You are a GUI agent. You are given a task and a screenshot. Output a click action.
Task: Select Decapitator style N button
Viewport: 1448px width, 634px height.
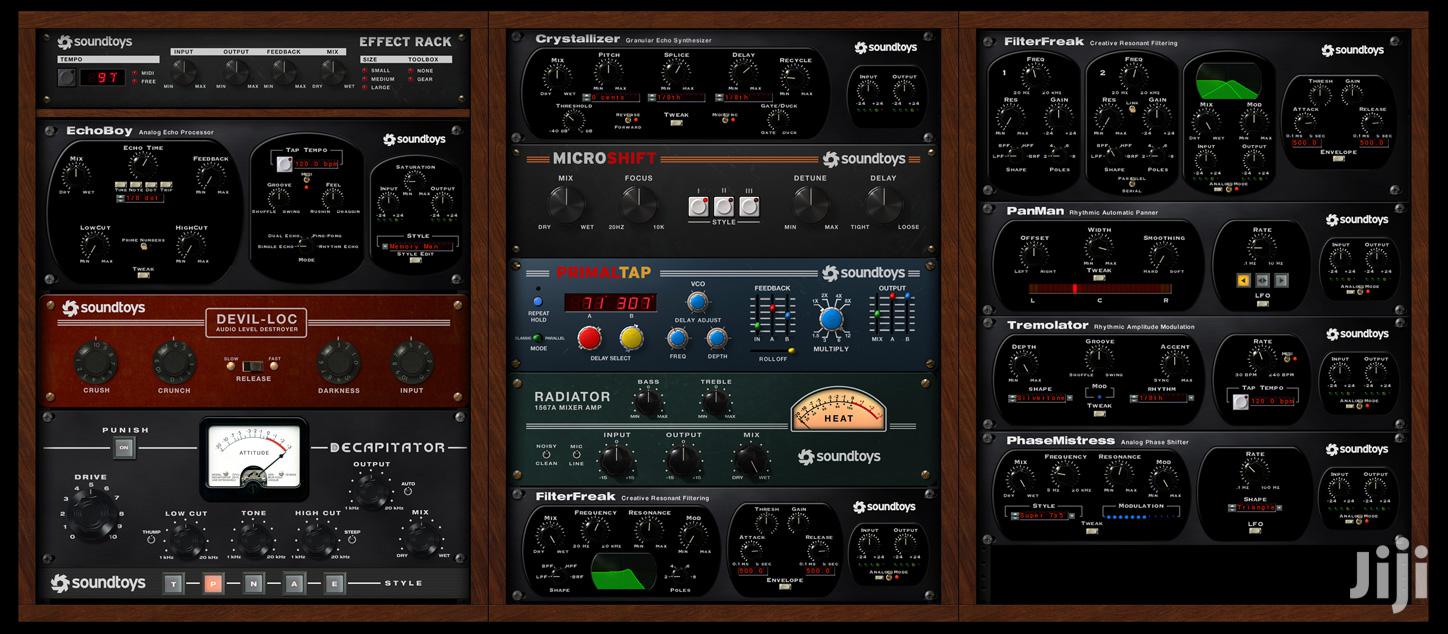(254, 583)
